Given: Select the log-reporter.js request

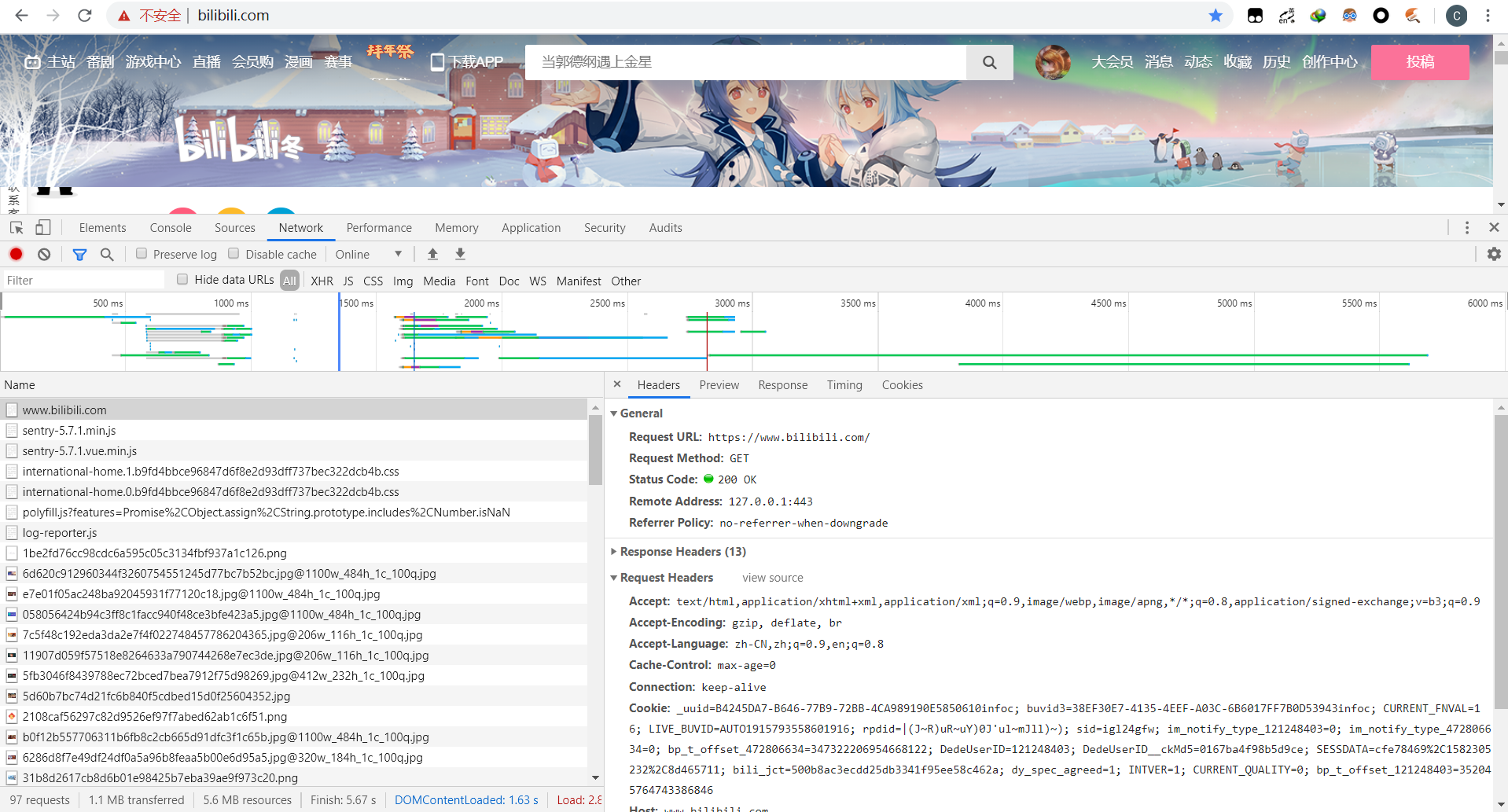Looking at the screenshot, I should pyautogui.click(x=294, y=532).
